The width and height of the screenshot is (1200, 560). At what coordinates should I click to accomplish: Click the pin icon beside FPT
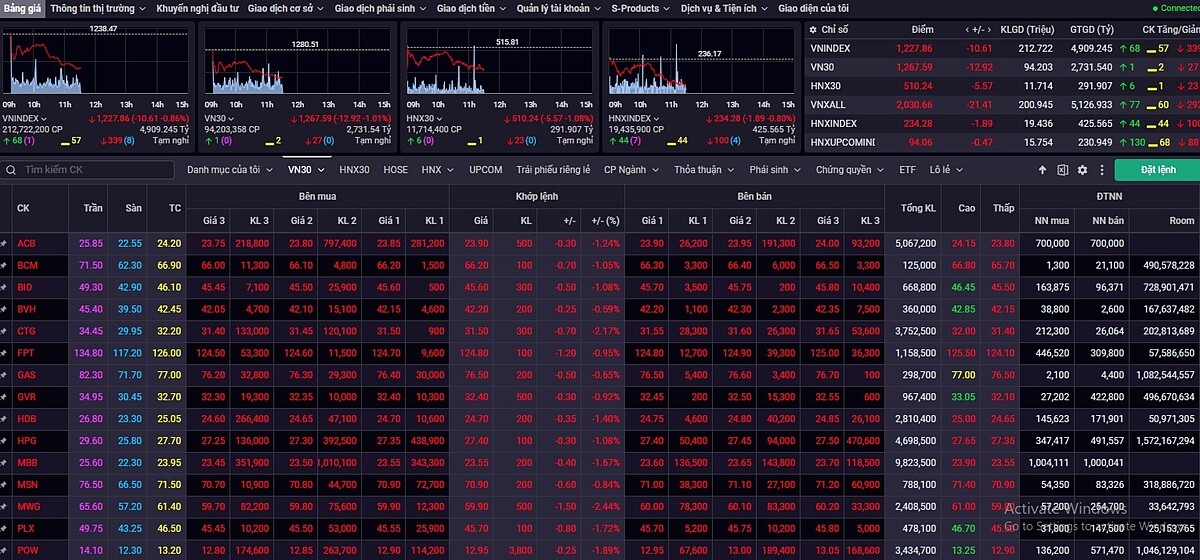pos(5,353)
